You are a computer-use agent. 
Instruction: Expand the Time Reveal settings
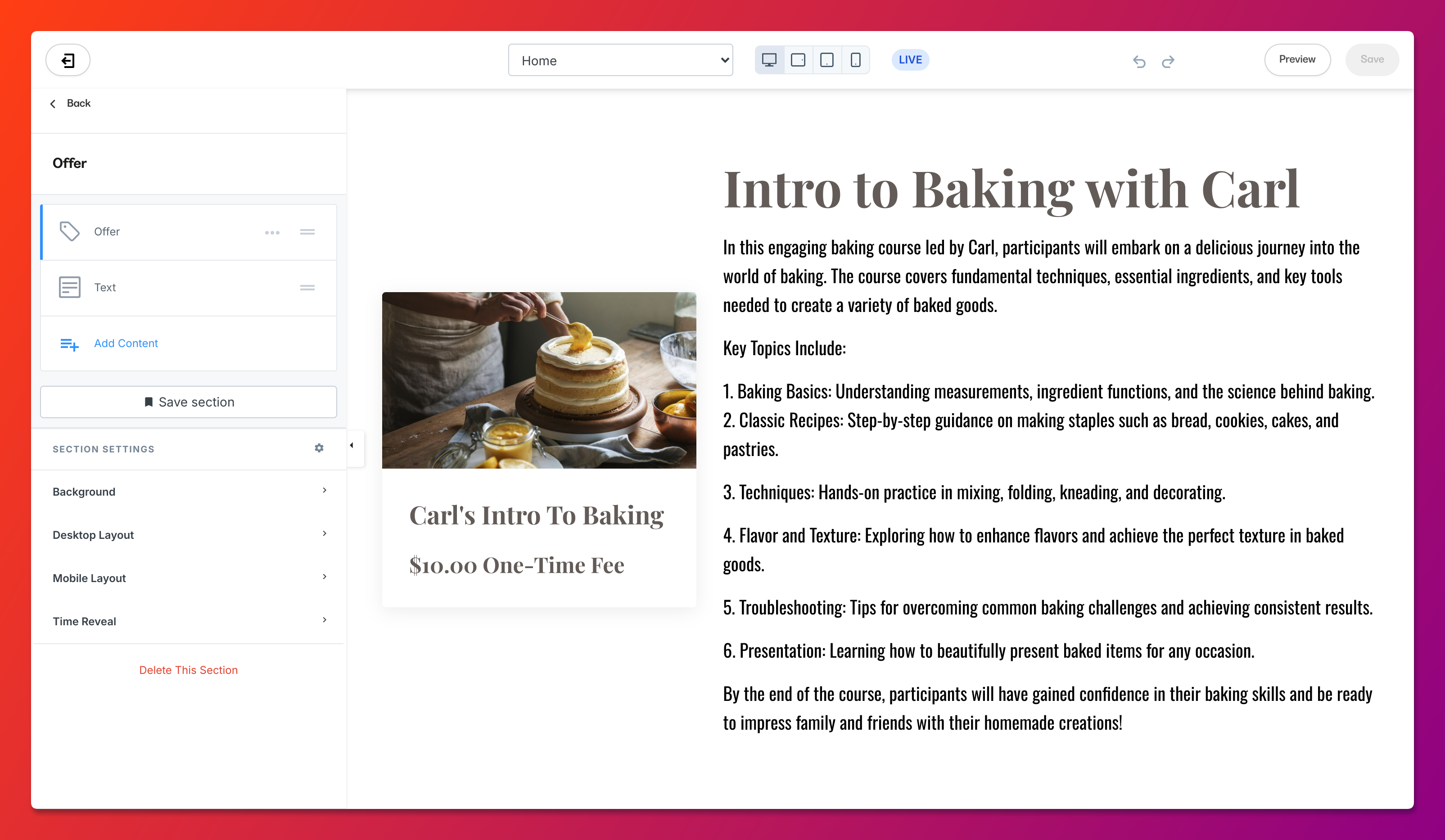[x=189, y=621]
